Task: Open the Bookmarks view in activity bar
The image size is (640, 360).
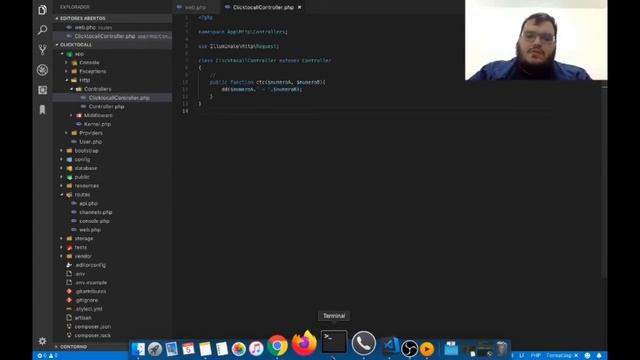Action: [x=42, y=109]
